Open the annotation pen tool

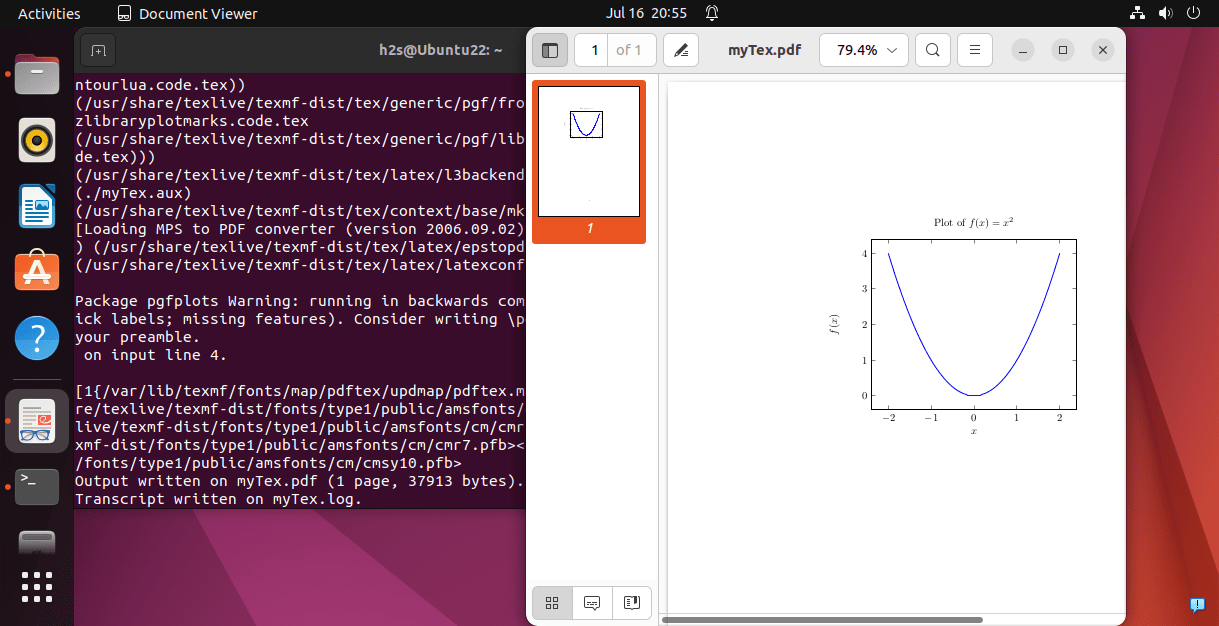[681, 49]
